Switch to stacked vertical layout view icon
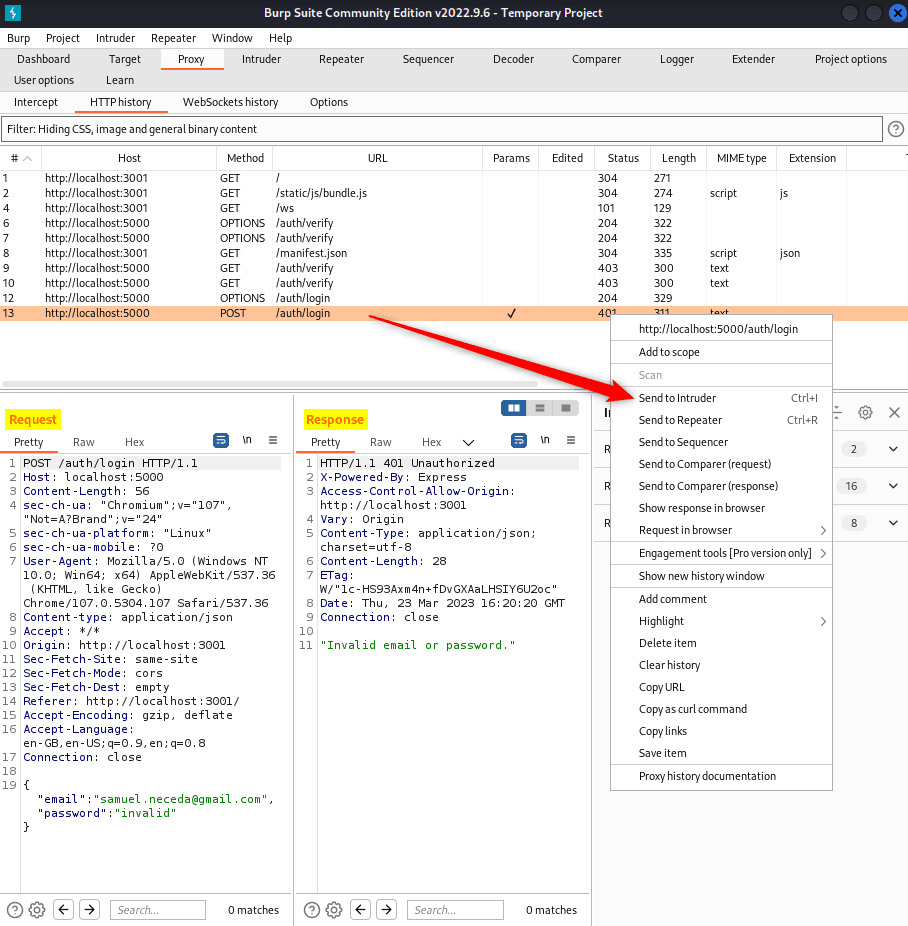The width and height of the screenshot is (908, 926). [x=540, y=408]
